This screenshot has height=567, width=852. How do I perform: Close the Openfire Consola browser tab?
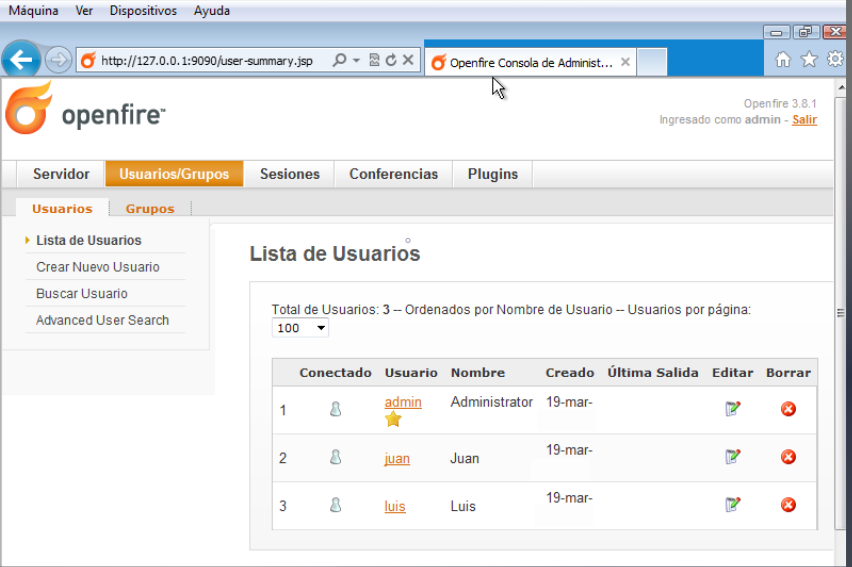pos(626,62)
